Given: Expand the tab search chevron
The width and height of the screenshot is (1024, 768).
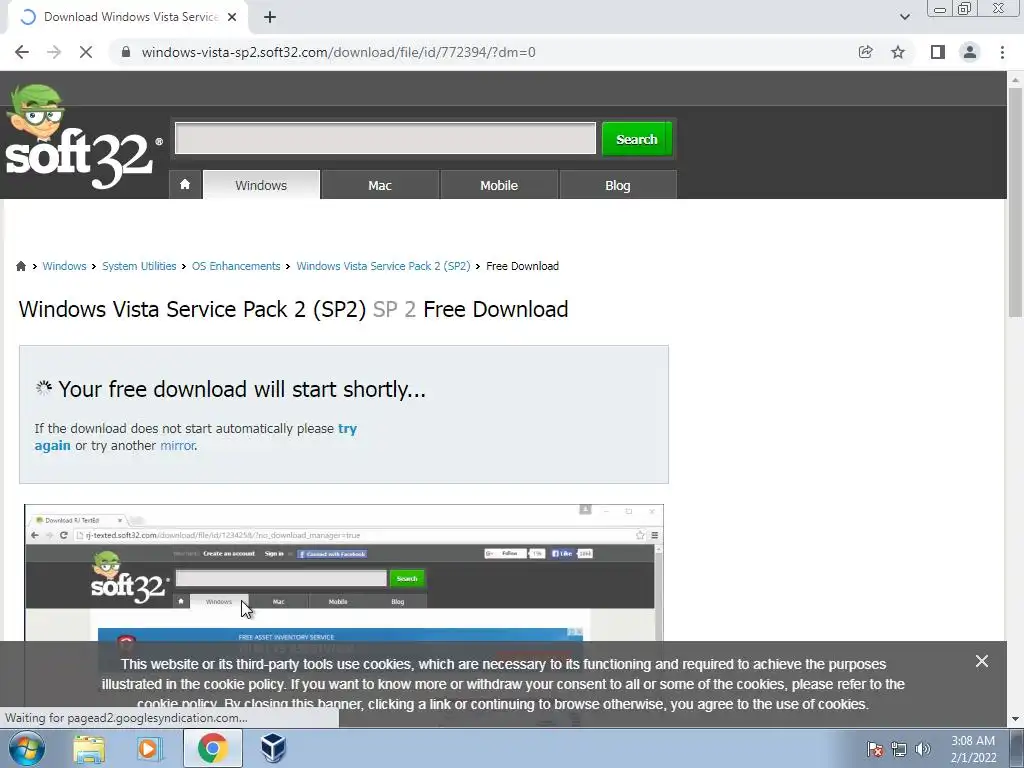Looking at the screenshot, I should [904, 17].
